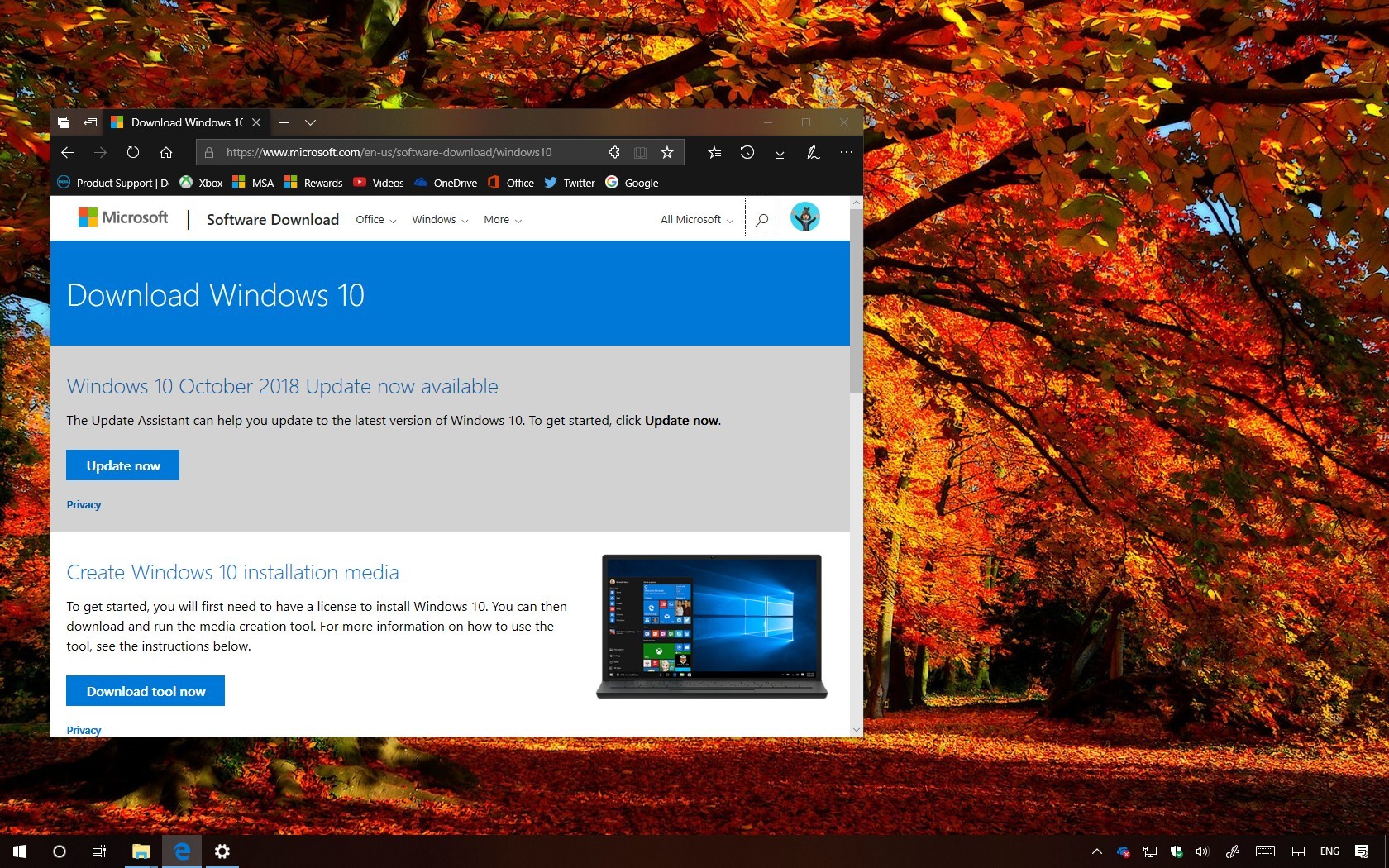Go to the browser home page
Screen dimensions: 1389x868
[166, 152]
